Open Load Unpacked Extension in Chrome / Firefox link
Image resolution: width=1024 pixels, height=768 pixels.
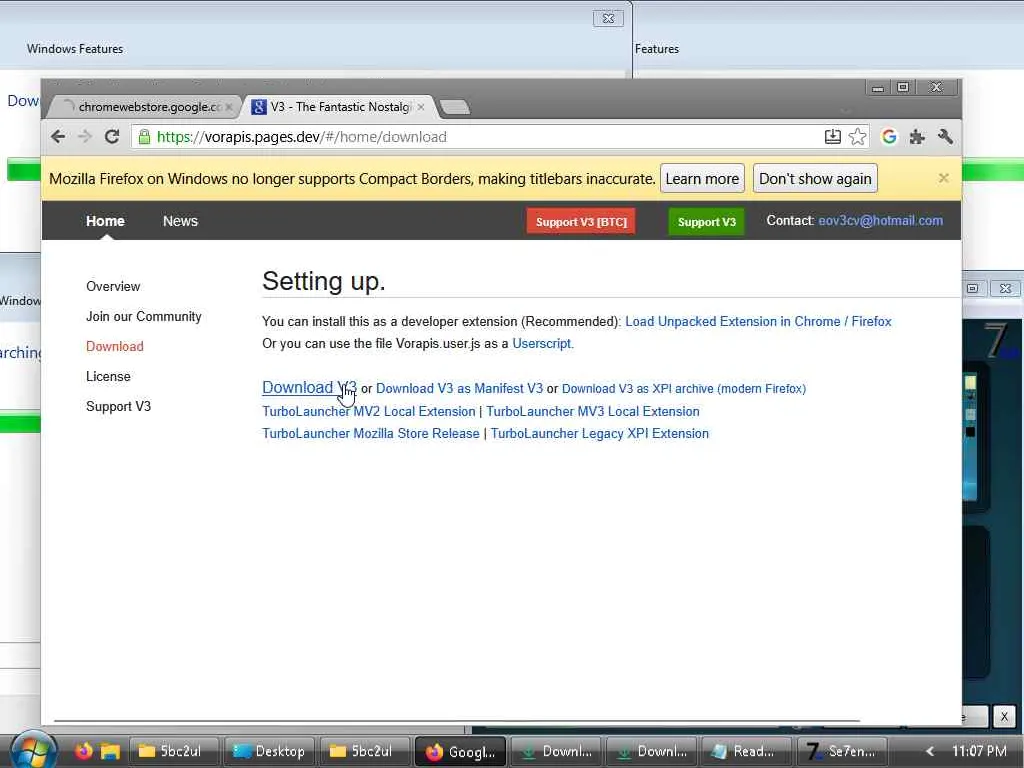[x=758, y=321]
